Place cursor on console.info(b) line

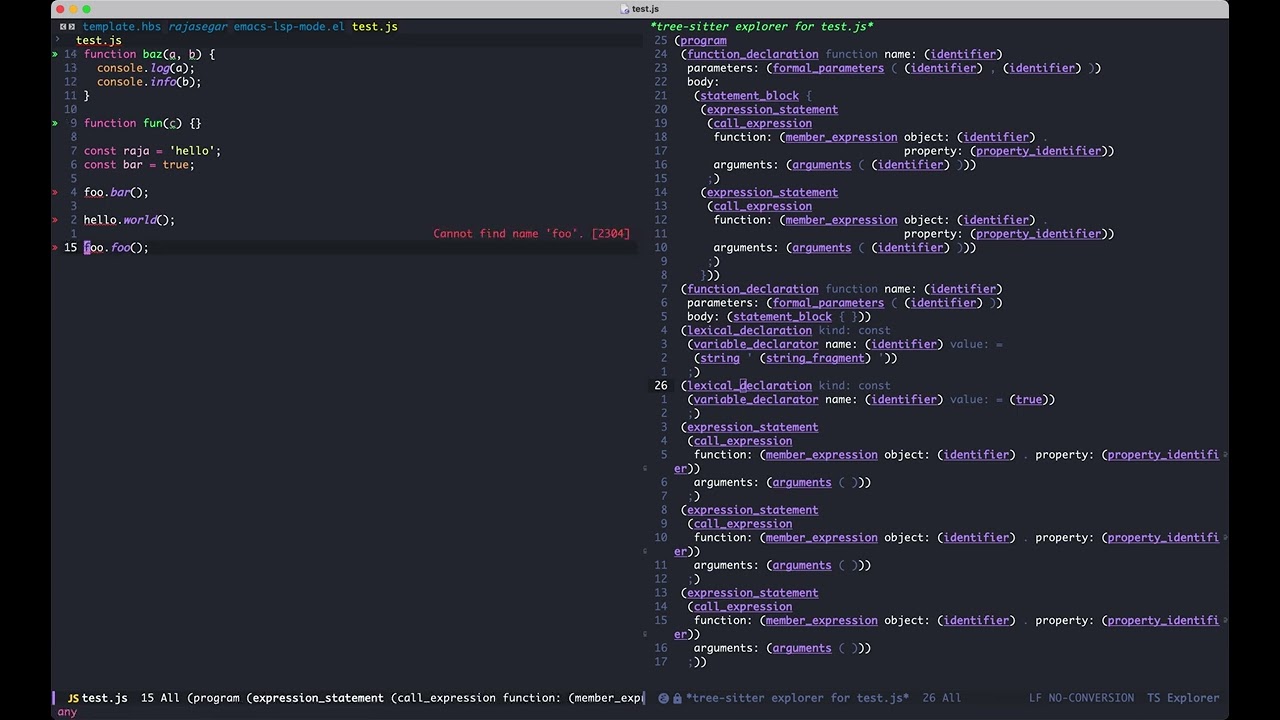click(x=149, y=82)
